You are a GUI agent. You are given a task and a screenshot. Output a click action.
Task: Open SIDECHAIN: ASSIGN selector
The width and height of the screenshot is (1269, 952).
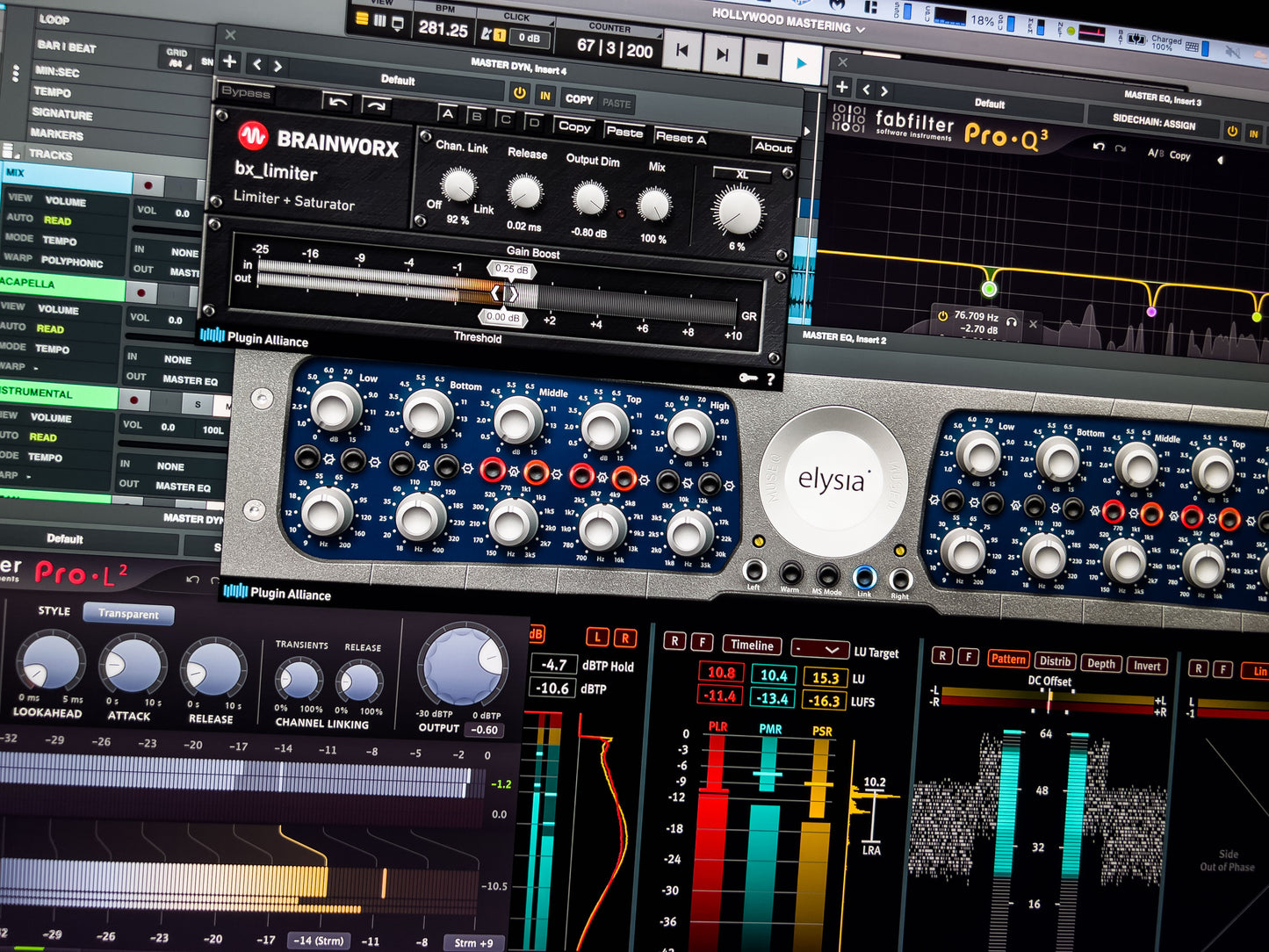[x=1154, y=122]
